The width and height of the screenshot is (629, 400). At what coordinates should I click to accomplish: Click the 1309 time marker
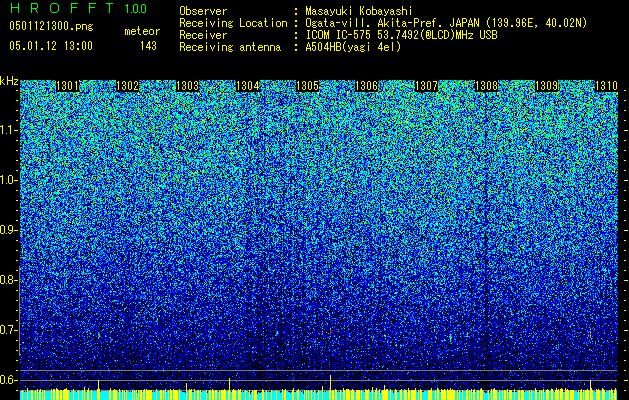click(x=547, y=86)
